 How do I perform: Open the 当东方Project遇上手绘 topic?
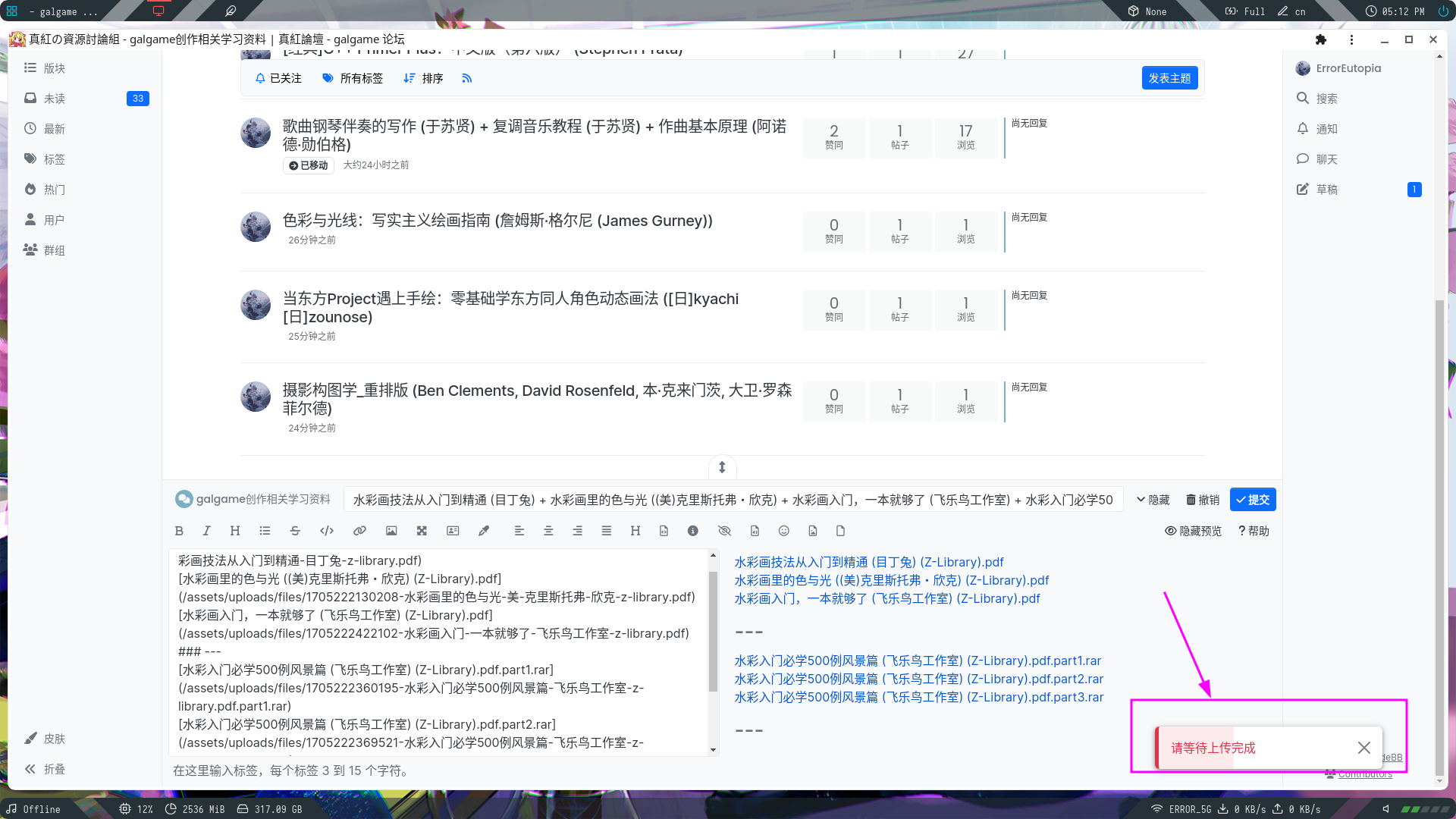coord(510,308)
